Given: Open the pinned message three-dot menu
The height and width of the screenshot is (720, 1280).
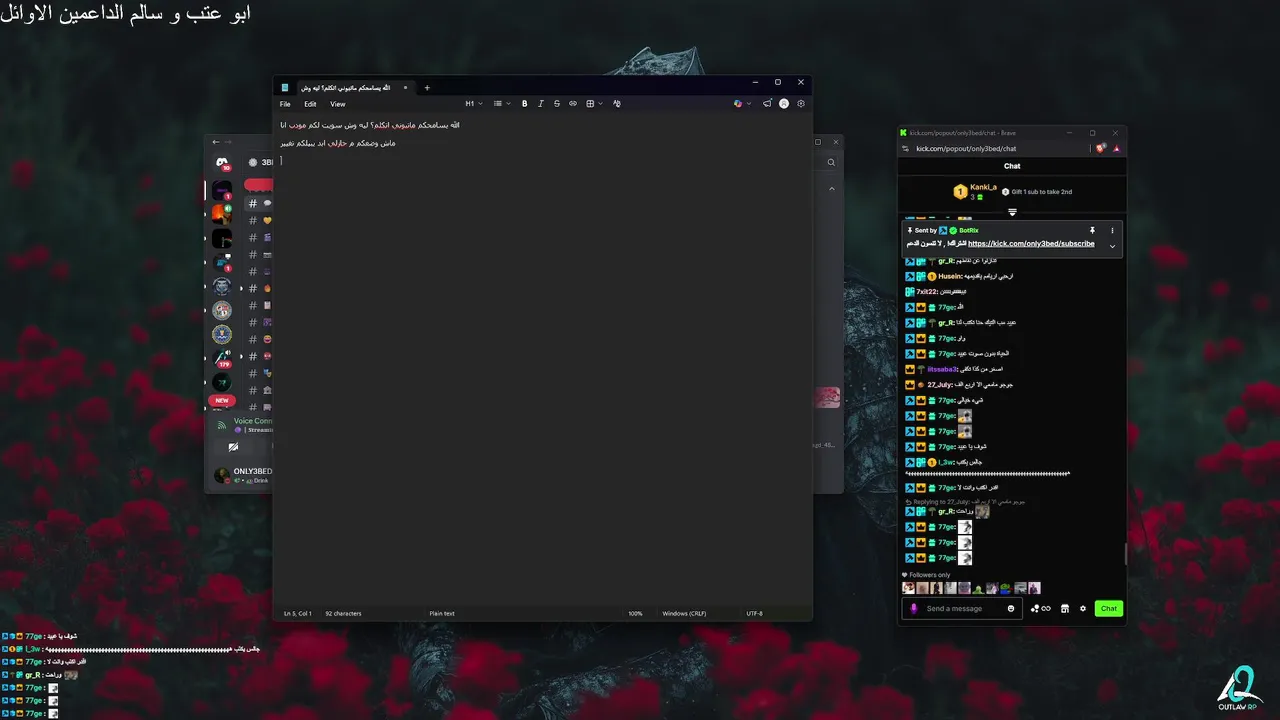Looking at the screenshot, I should tap(1112, 230).
